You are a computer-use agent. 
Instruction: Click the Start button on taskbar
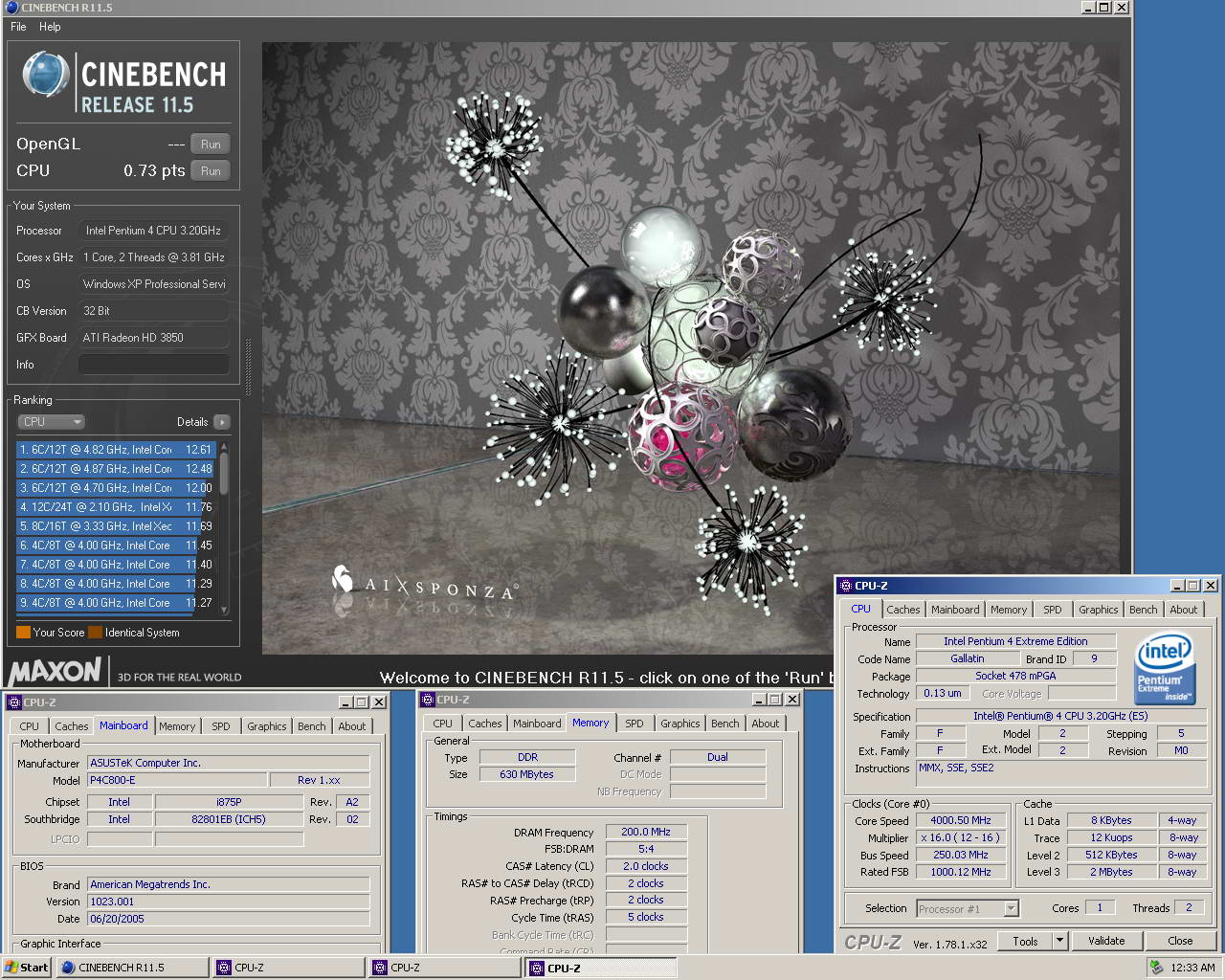pyautogui.click(x=27, y=968)
